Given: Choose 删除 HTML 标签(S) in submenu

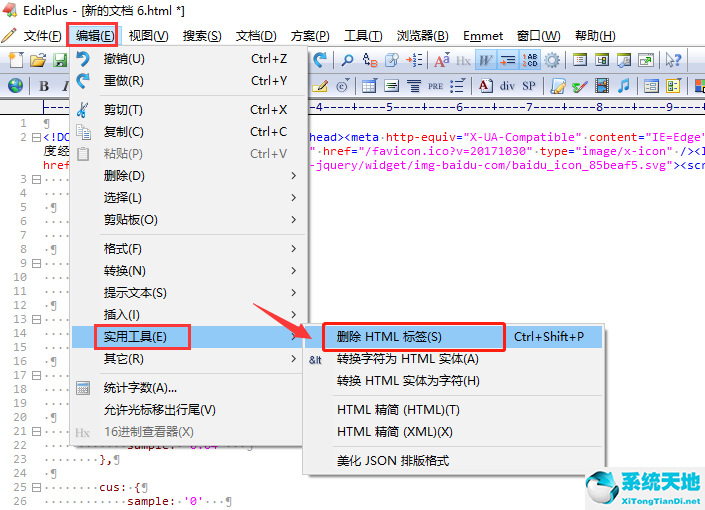Looking at the screenshot, I should (x=453, y=337).
